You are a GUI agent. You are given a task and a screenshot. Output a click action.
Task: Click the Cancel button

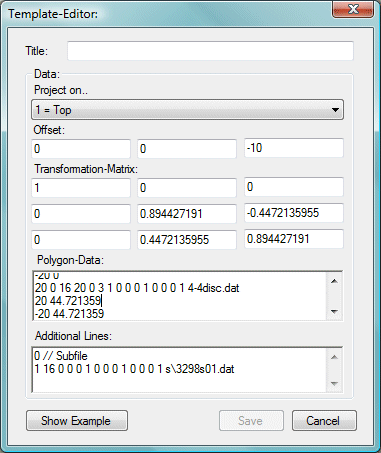(324, 421)
